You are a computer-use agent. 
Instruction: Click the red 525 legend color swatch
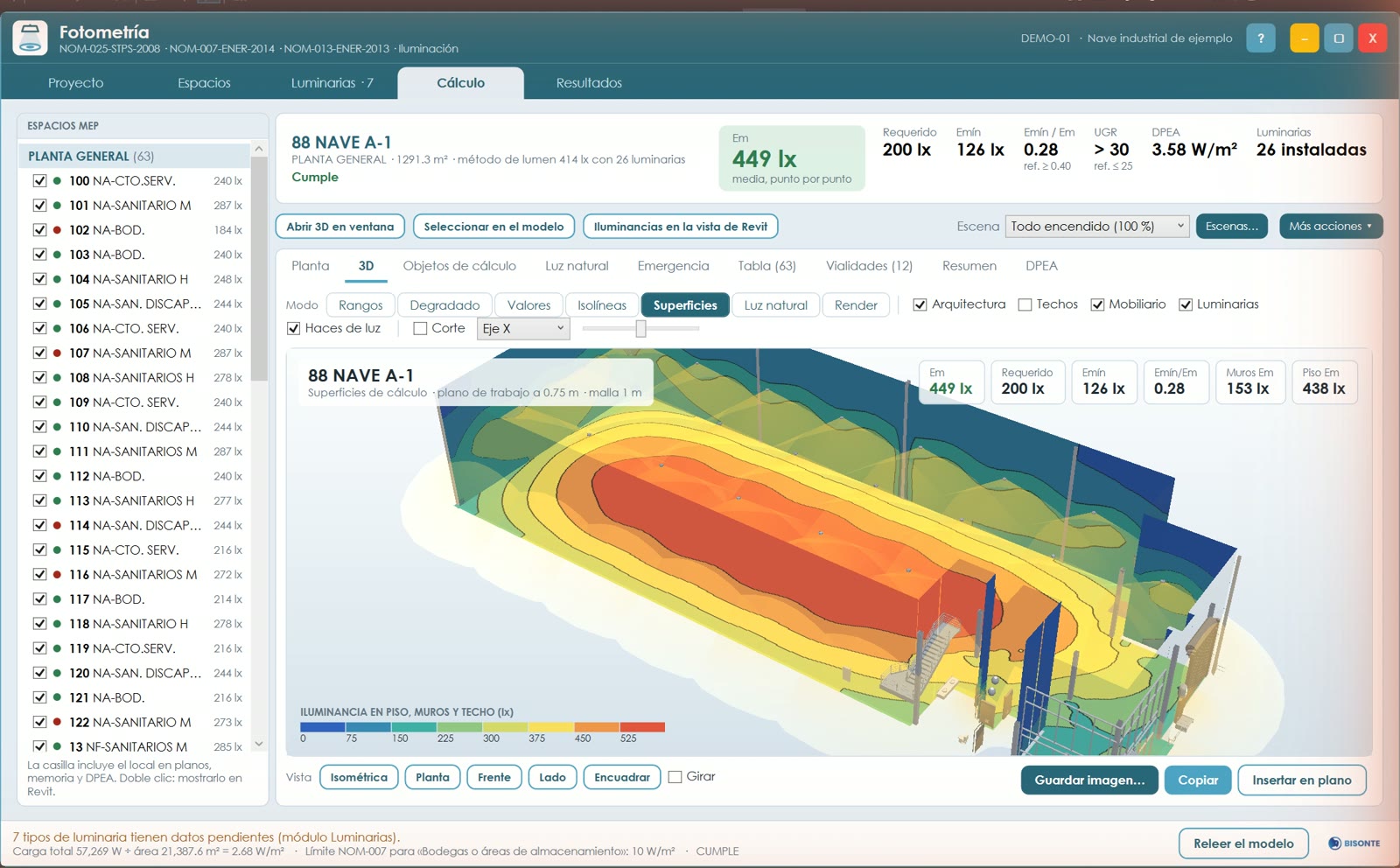[642, 726]
